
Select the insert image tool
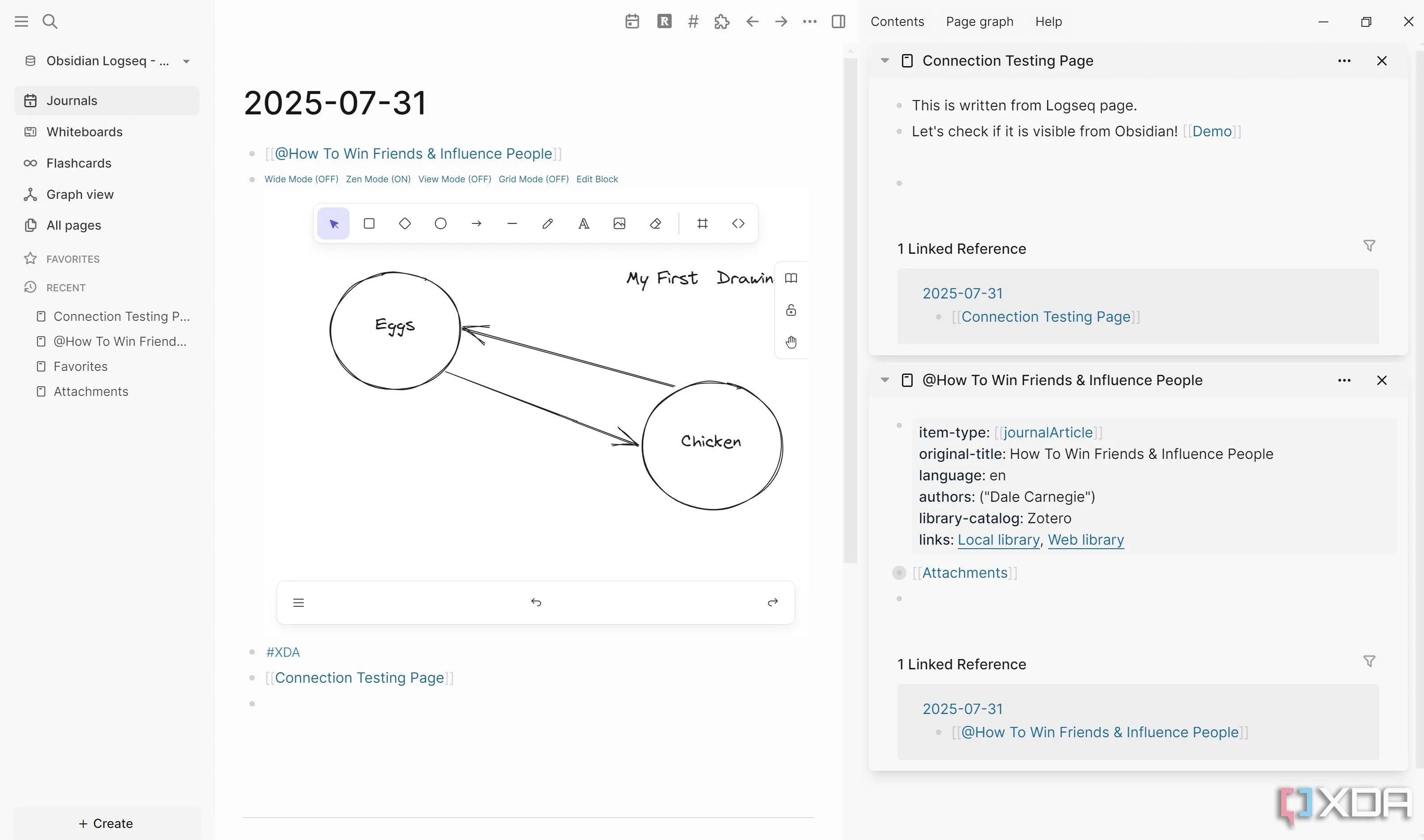pos(619,223)
